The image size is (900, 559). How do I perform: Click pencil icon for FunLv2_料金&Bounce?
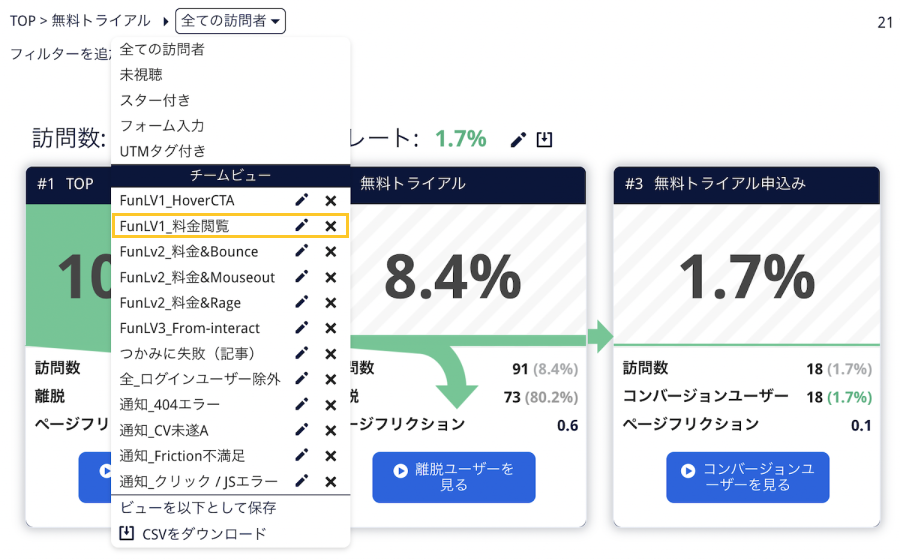click(301, 251)
